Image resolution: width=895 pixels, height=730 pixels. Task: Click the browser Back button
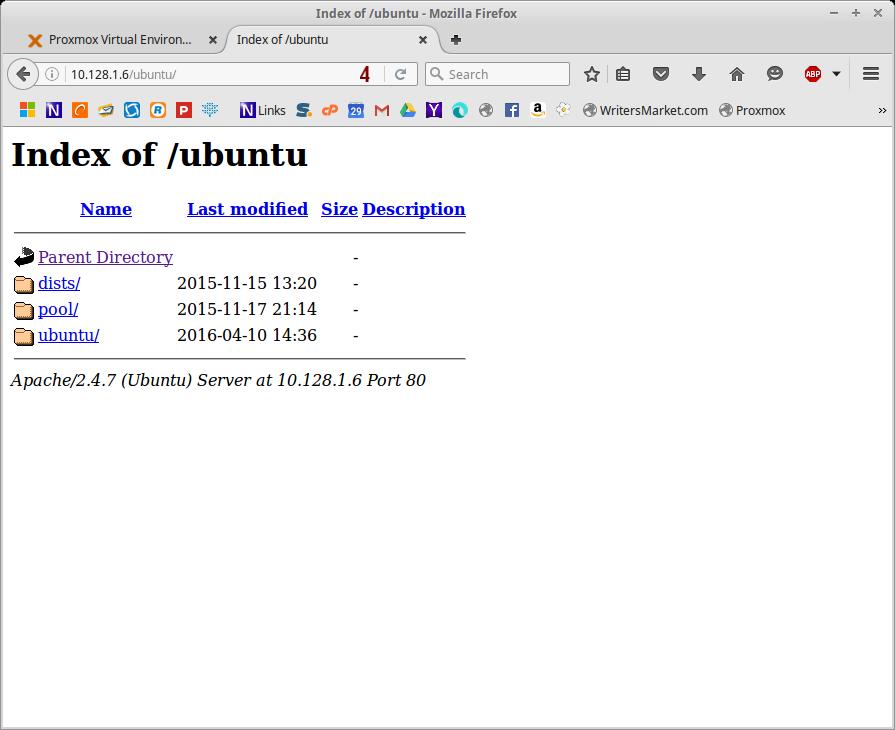(23, 74)
